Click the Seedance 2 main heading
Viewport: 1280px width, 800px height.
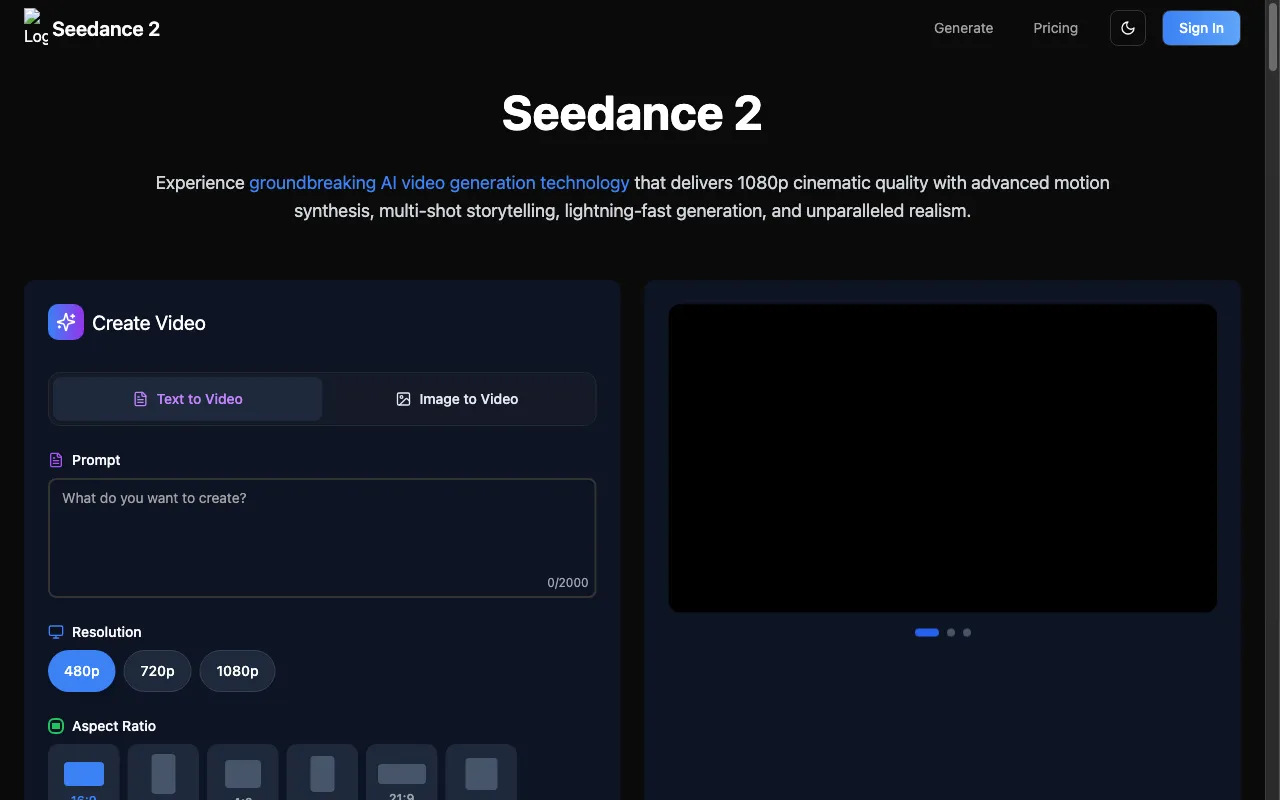[632, 113]
